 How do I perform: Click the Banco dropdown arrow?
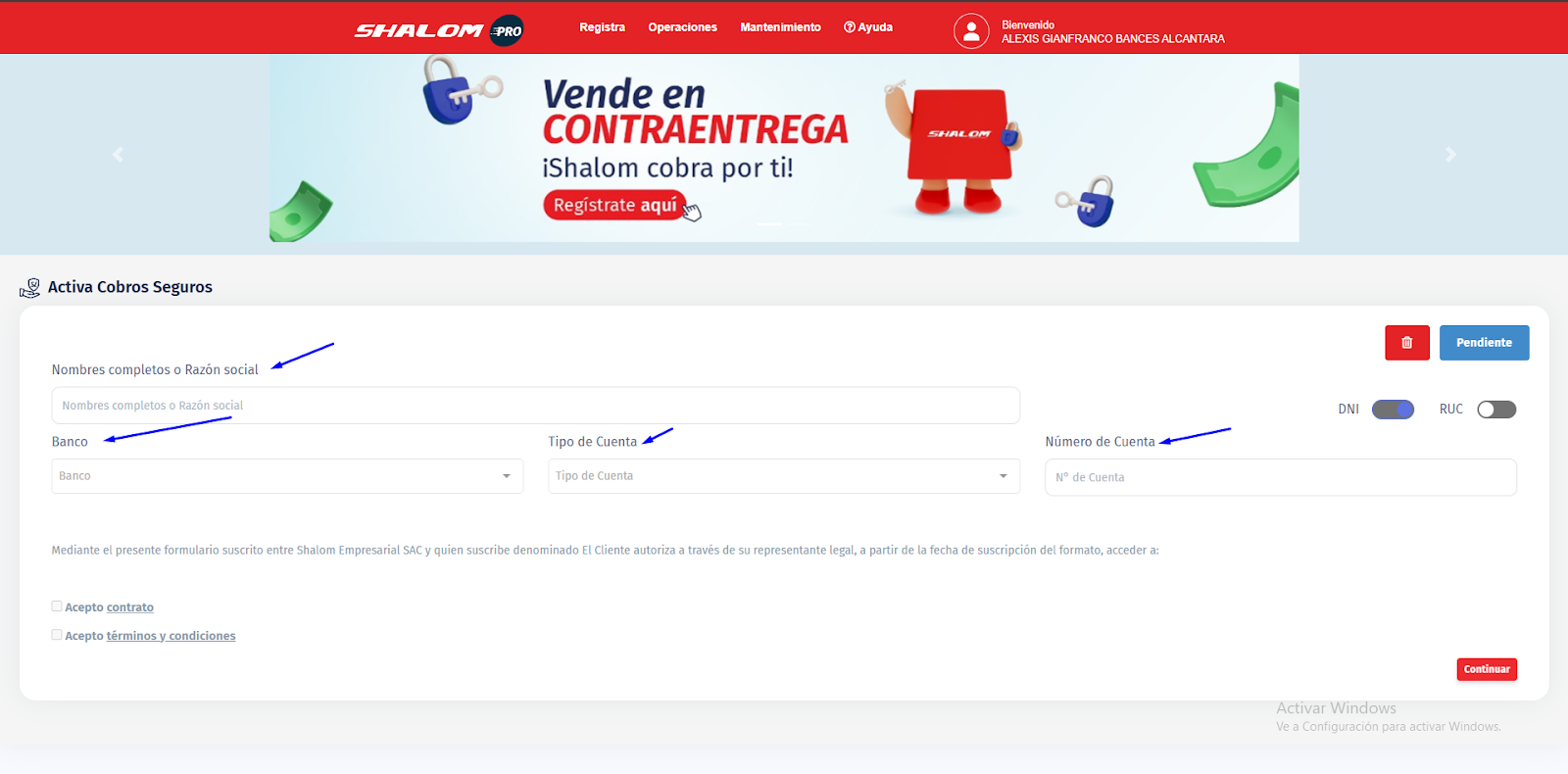[x=506, y=476]
